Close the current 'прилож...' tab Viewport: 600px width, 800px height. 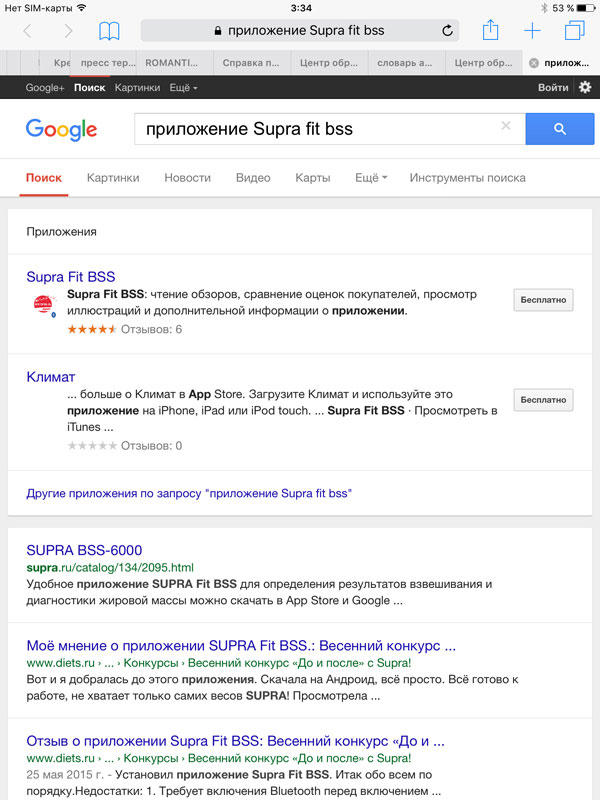tap(534, 63)
